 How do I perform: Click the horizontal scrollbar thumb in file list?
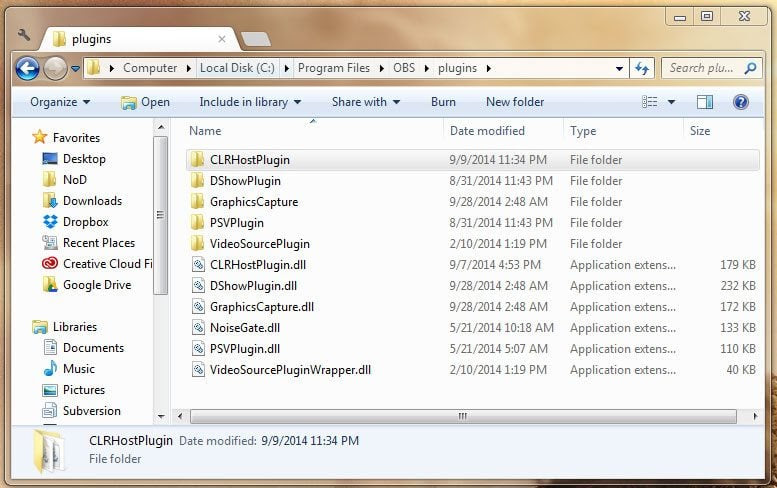coord(463,416)
